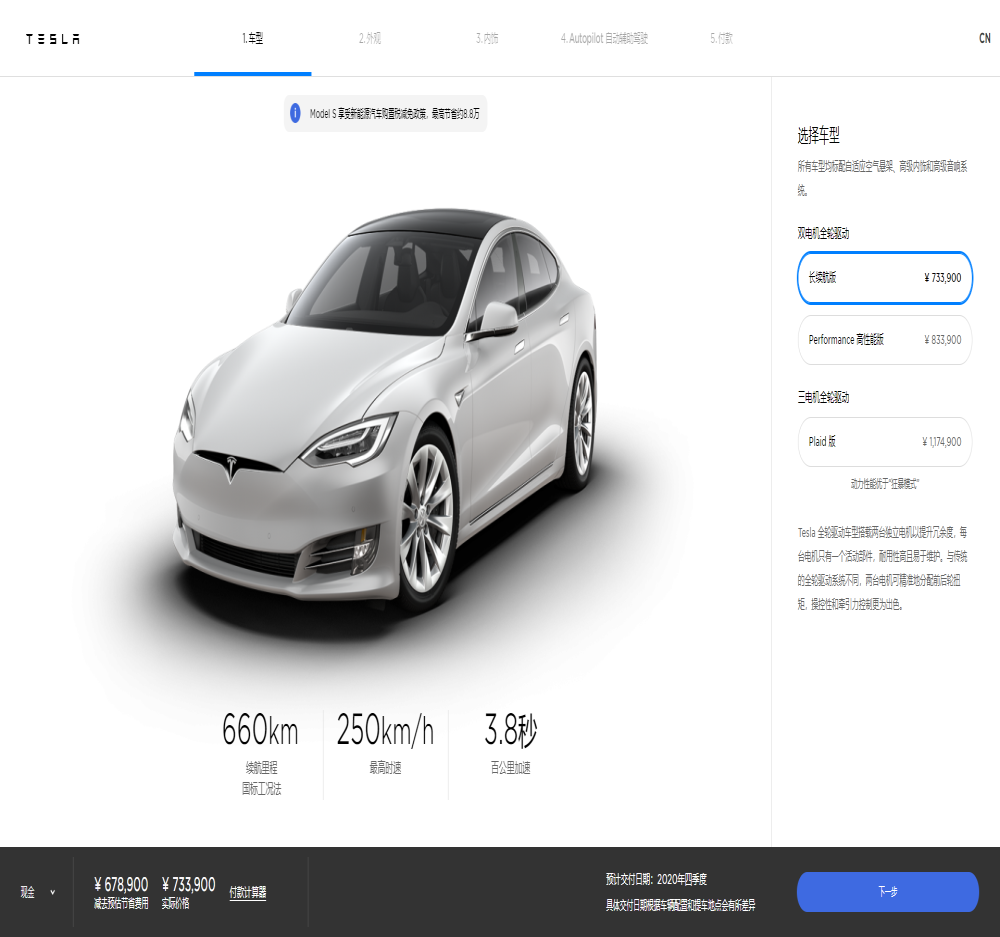The height and width of the screenshot is (937, 1000).
Task: Click the 3.8秒 acceleration figure
Action: tap(510, 730)
